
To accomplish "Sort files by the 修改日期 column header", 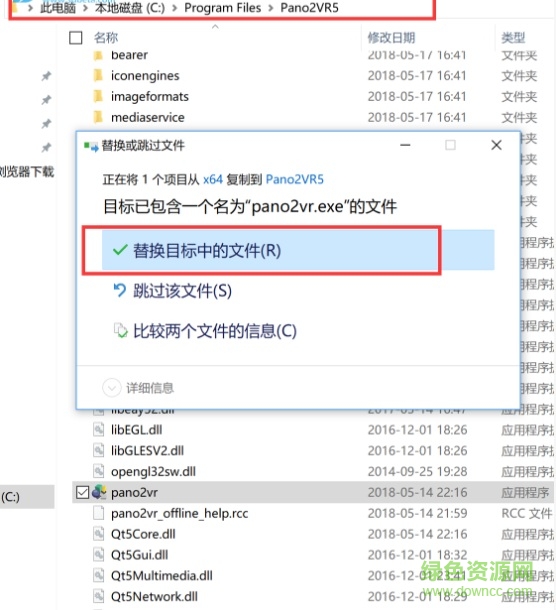I will pyautogui.click(x=391, y=38).
